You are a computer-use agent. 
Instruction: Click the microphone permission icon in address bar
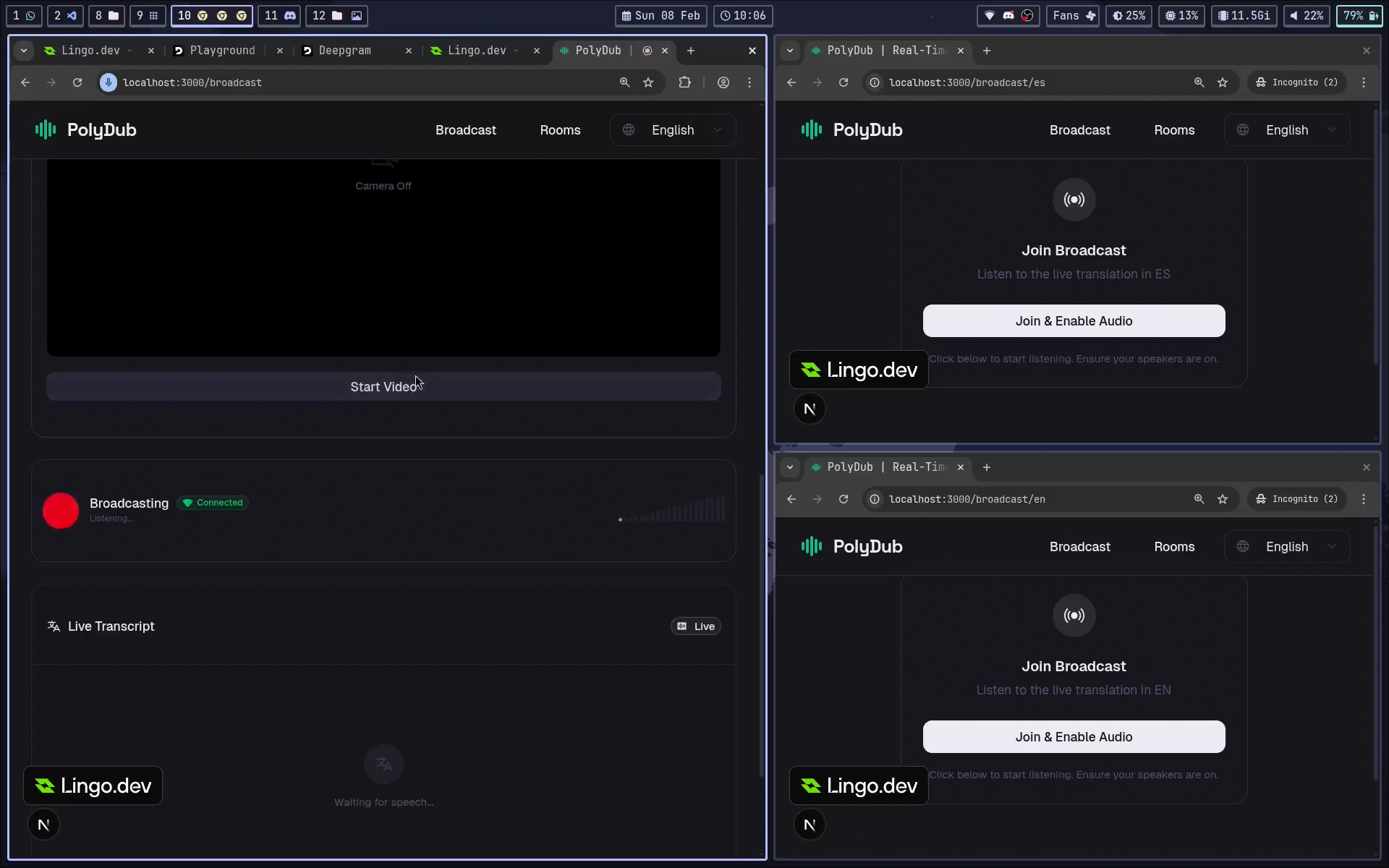[x=109, y=82]
